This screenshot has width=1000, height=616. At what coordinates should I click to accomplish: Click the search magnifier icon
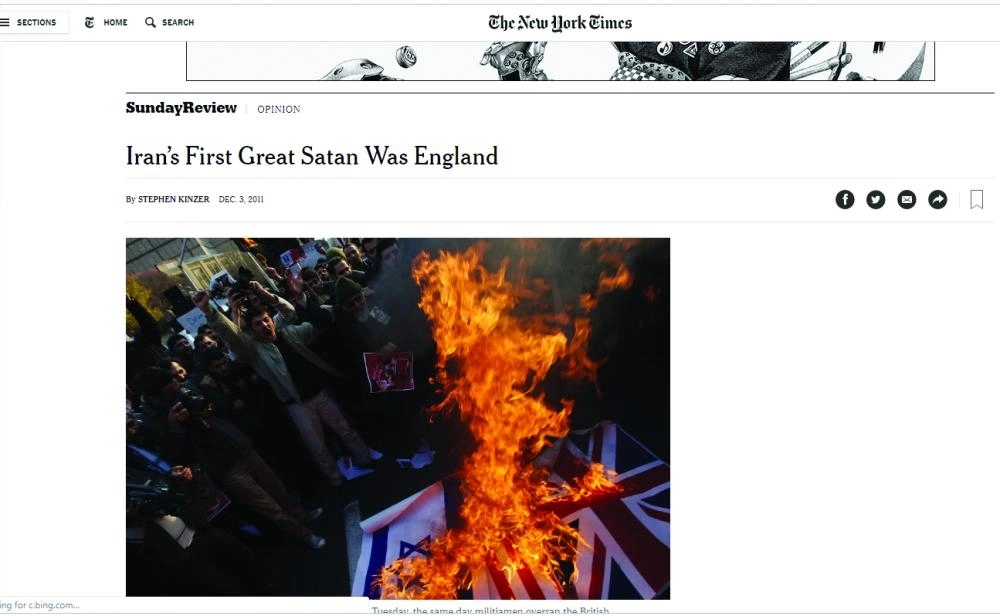[150, 22]
